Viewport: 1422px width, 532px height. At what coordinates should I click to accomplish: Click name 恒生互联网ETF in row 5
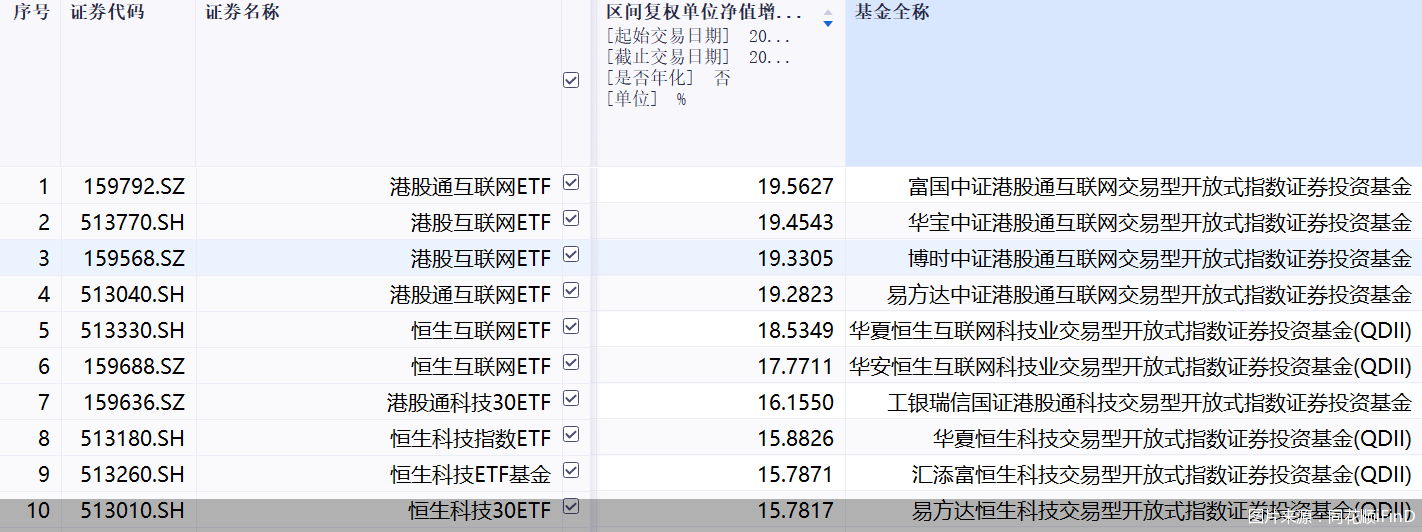[x=481, y=330]
